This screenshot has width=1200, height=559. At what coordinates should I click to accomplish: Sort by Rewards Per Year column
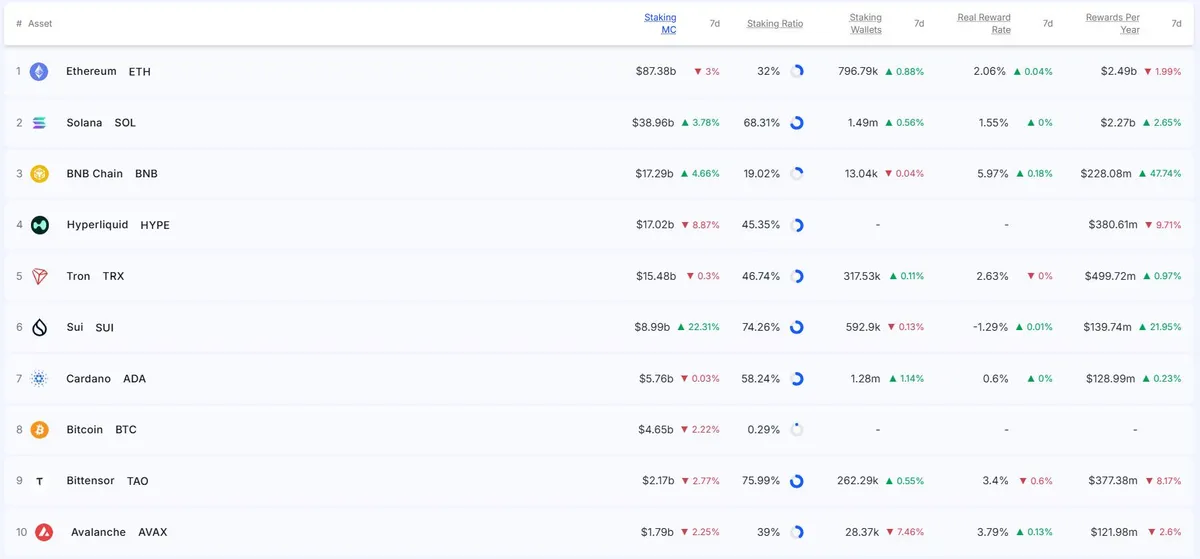coord(1113,24)
